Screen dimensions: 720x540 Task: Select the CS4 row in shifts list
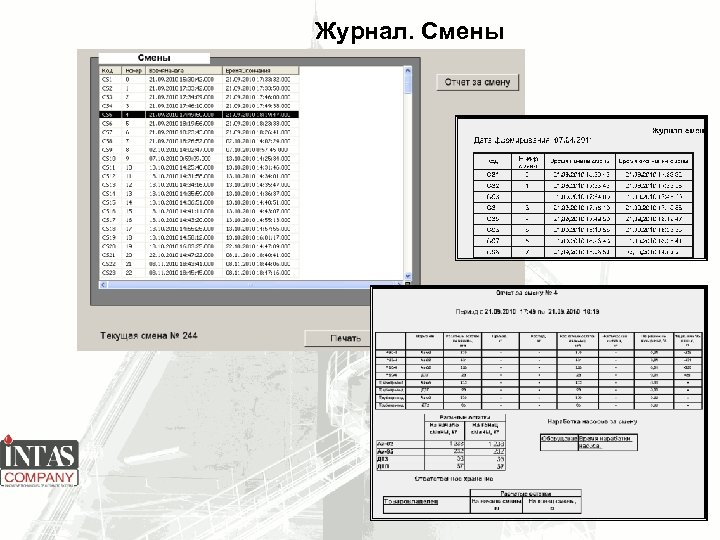coord(199,106)
